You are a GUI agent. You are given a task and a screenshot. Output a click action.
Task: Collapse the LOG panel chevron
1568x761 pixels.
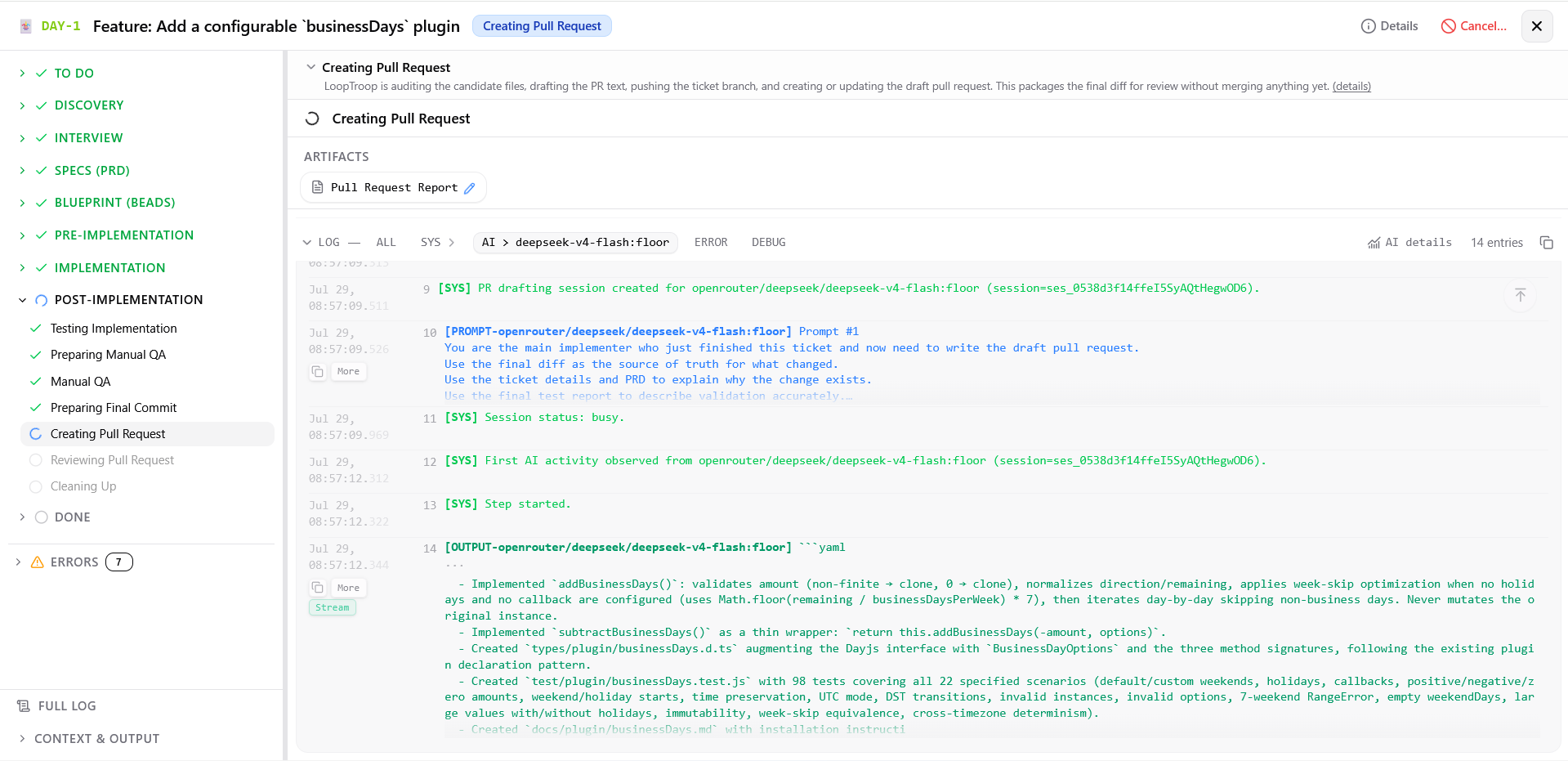click(x=306, y=243)
